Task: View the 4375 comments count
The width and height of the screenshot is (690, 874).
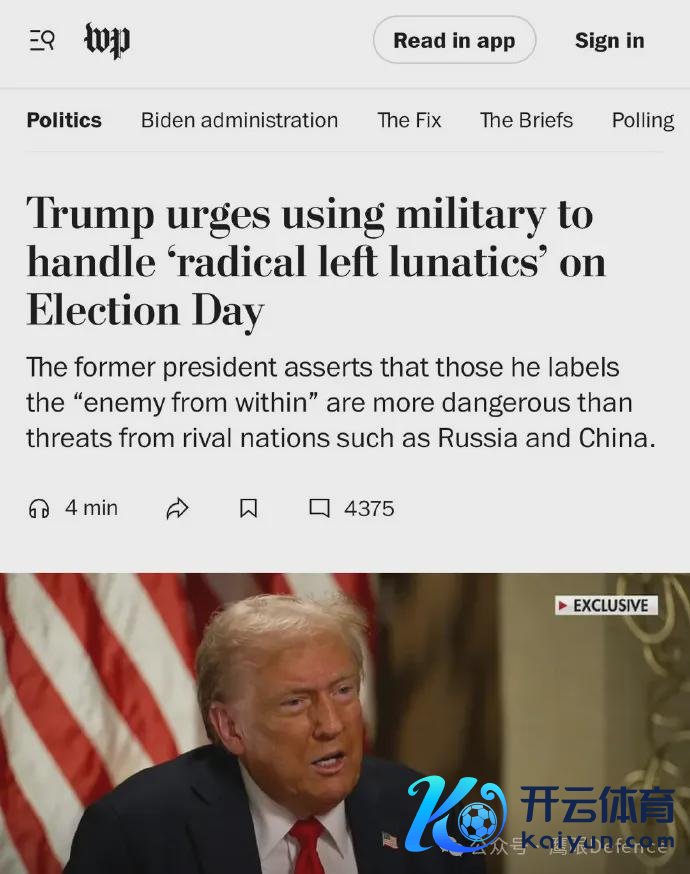Action: pos(369,508)
